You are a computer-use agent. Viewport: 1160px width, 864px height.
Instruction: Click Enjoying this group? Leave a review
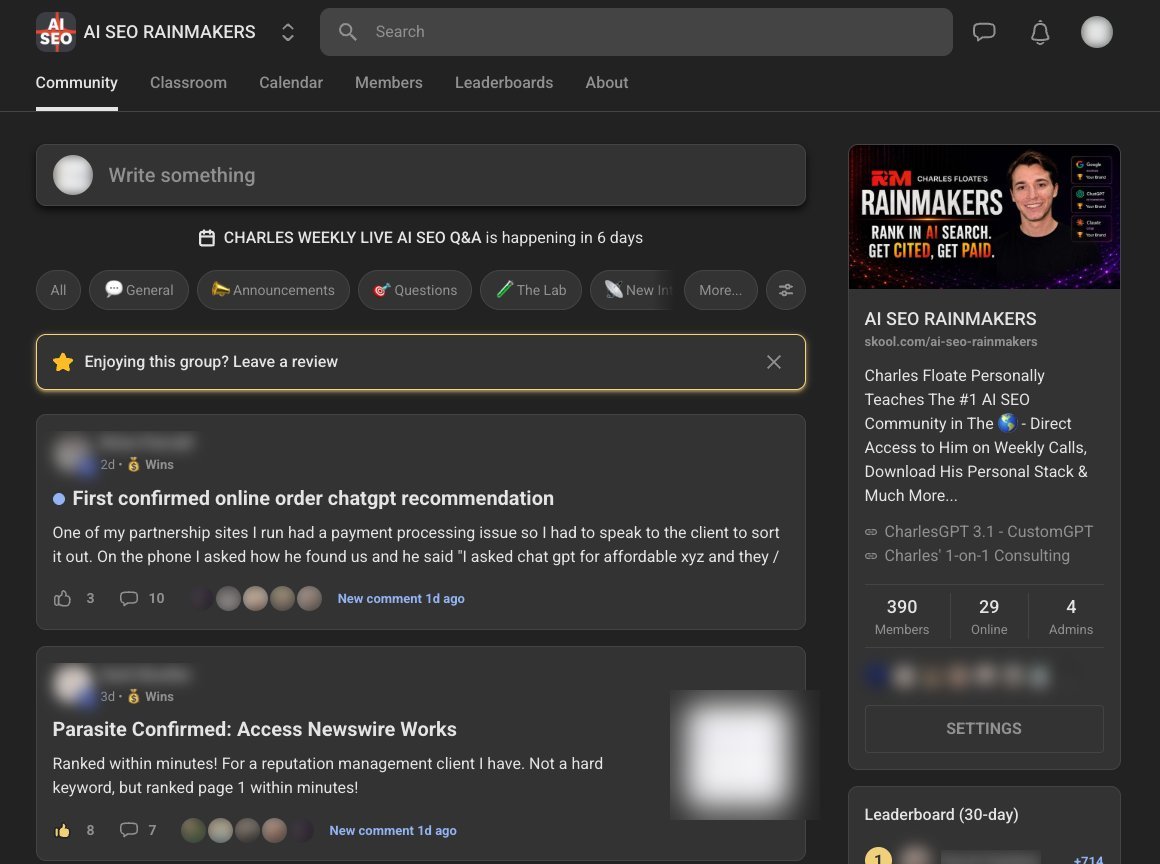tap(211, 362)
